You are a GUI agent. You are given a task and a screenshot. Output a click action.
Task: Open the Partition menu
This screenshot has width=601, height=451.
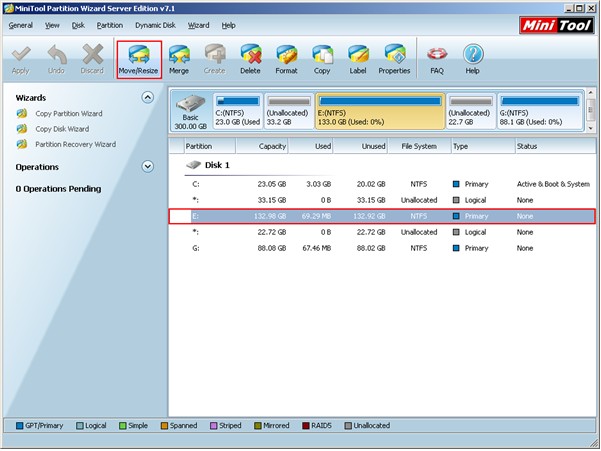pyautogui.click(x=110, y=25)
